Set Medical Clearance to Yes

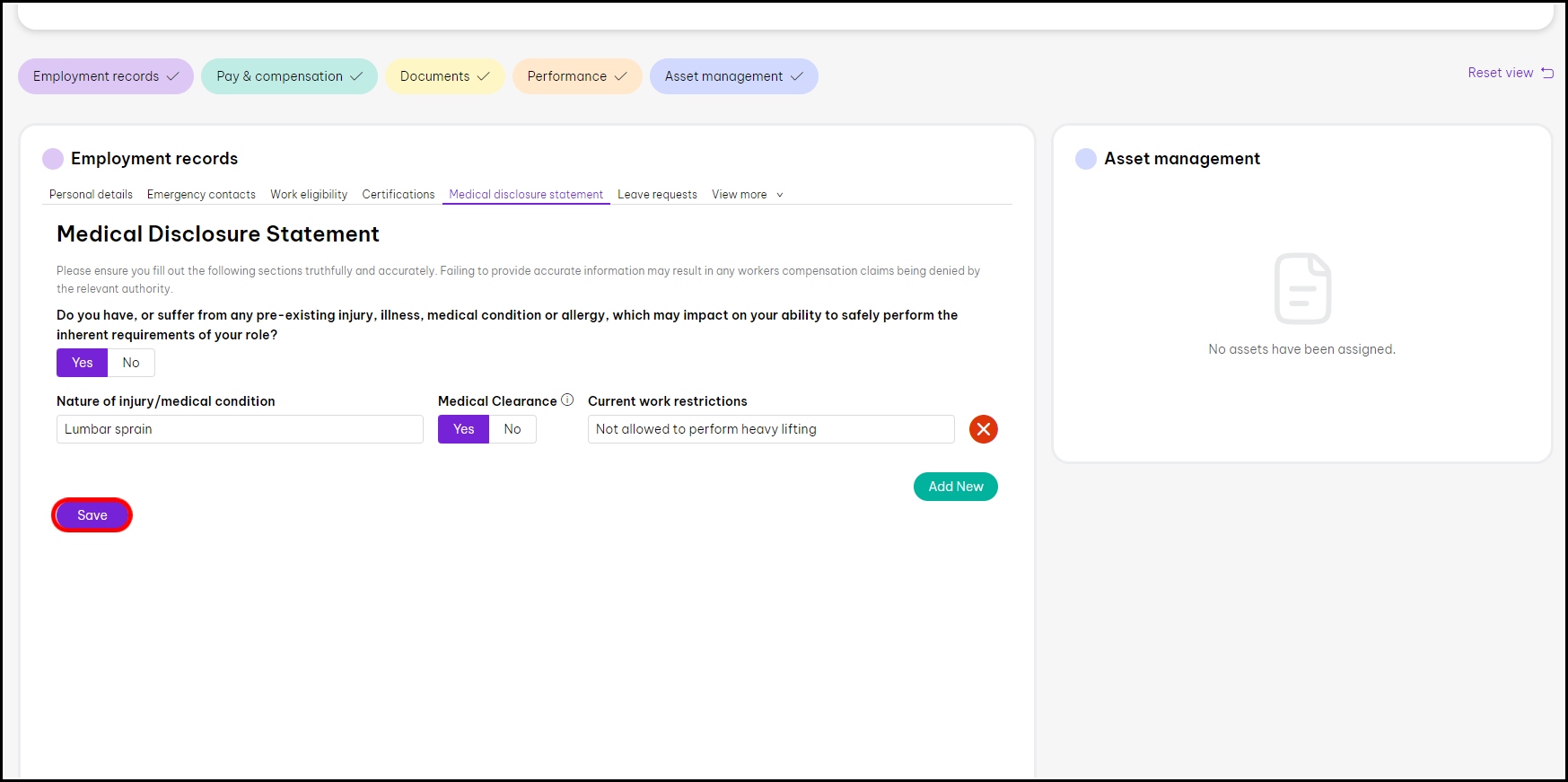[x=463, y=429]
